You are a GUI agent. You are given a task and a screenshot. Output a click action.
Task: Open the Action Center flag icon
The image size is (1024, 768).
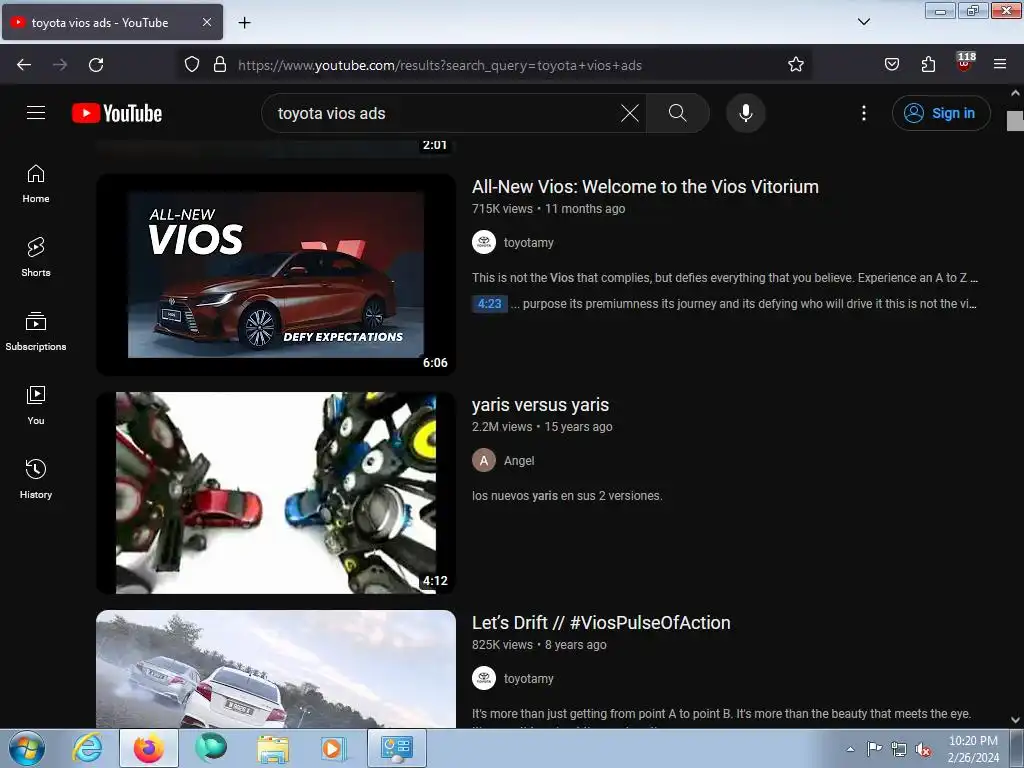click(874, 749)
